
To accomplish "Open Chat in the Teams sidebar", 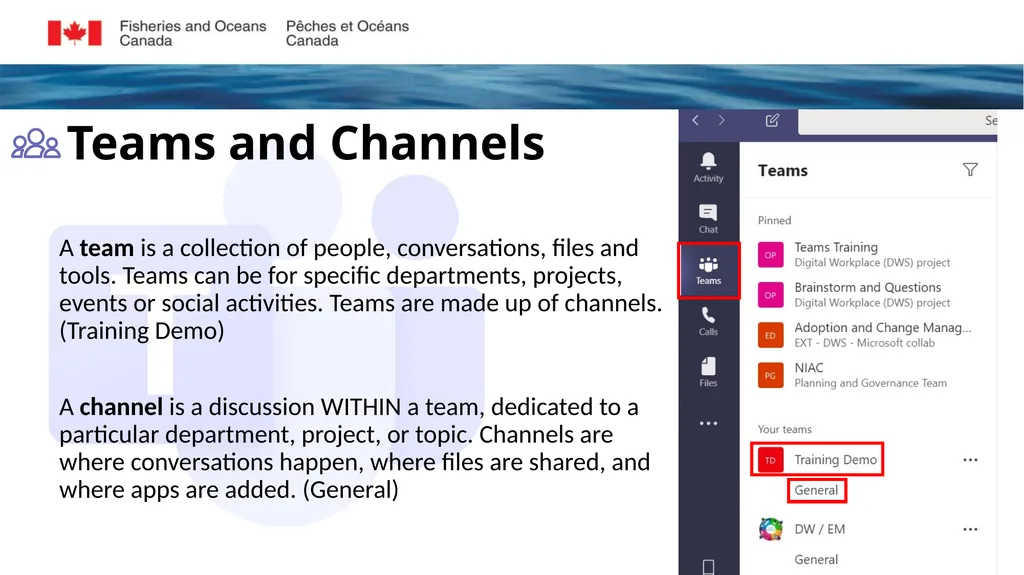I will pos(708,219).
